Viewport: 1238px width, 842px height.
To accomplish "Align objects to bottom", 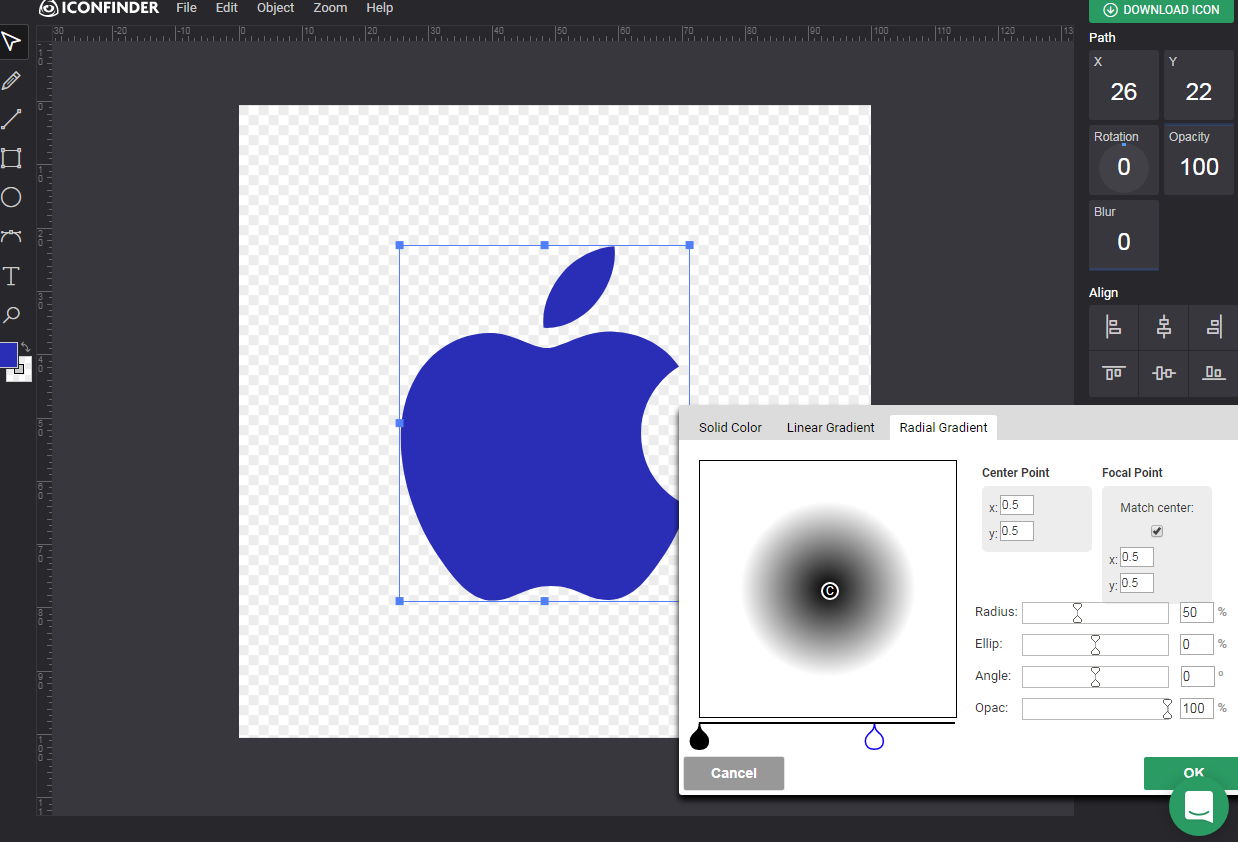I will pyautogui.click(x=1213, y=373).
